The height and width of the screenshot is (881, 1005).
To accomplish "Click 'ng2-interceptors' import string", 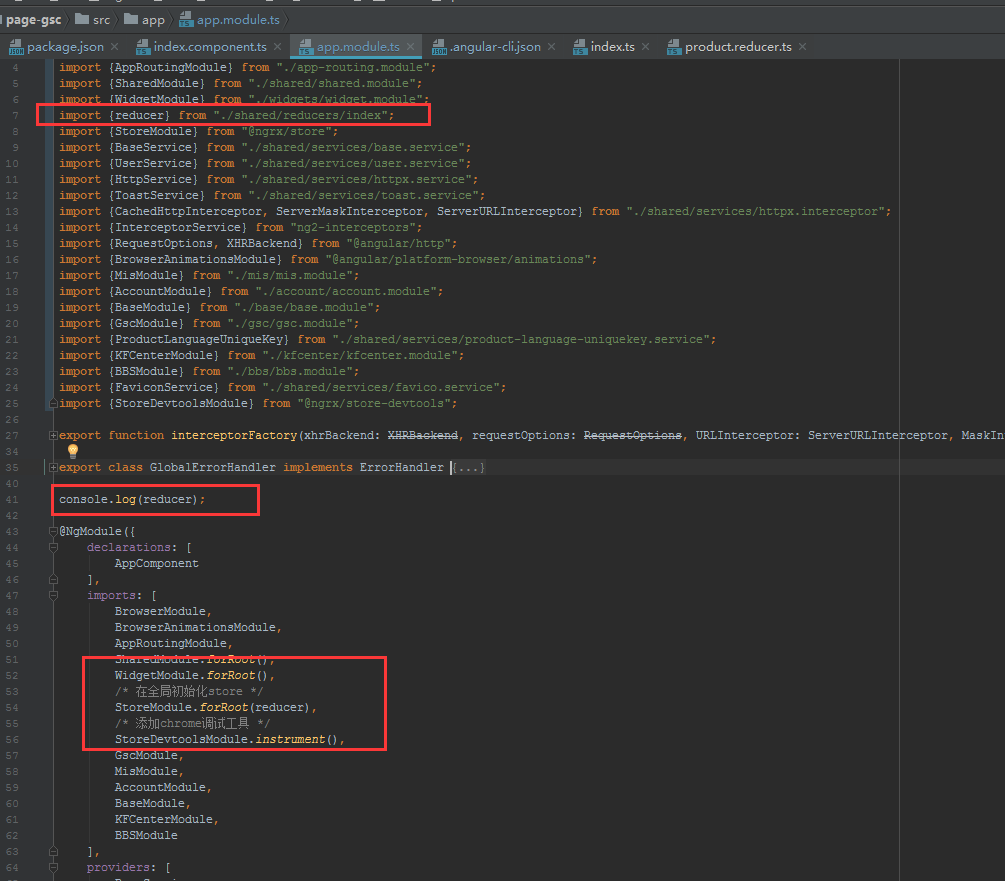I will click(x=353, y=227).
